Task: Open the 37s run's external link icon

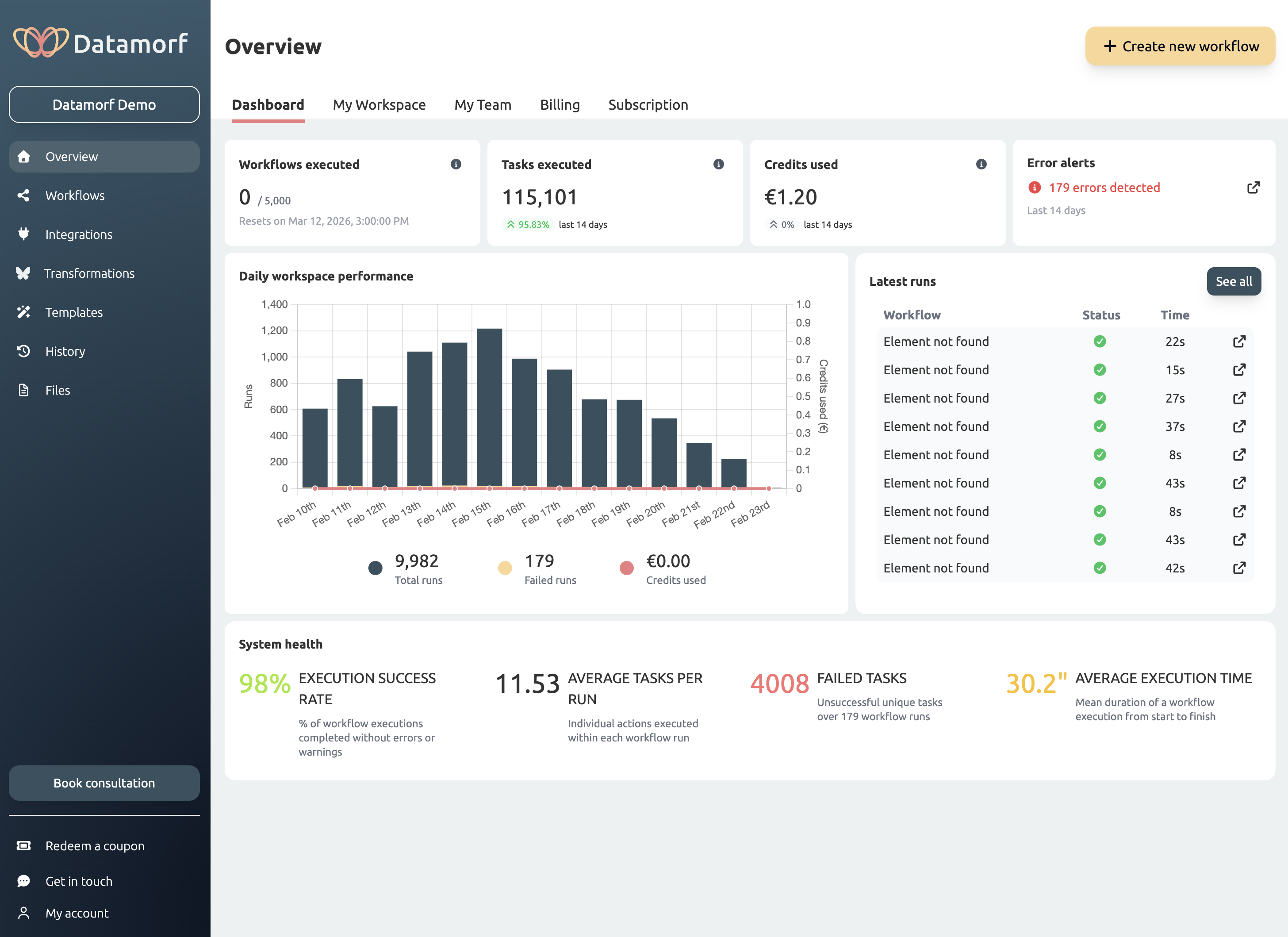Action: coord(1239,426)
